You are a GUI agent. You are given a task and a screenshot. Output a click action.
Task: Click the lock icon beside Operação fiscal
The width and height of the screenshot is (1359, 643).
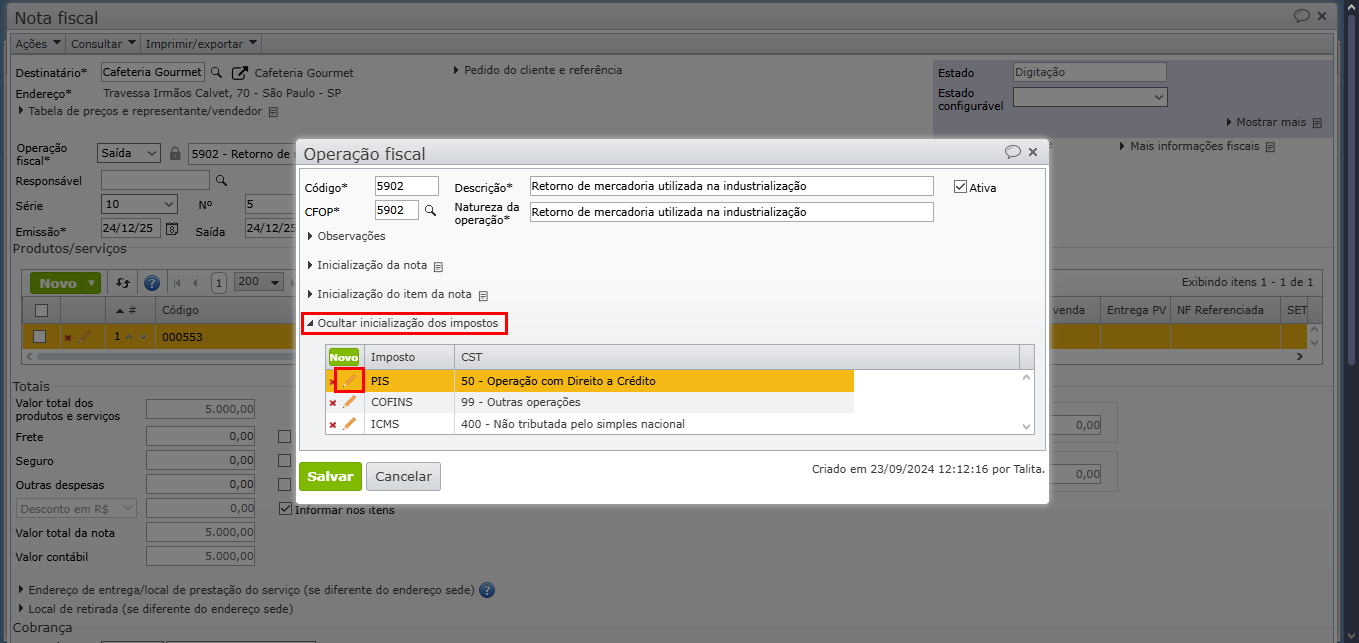[x=175, y=154]
